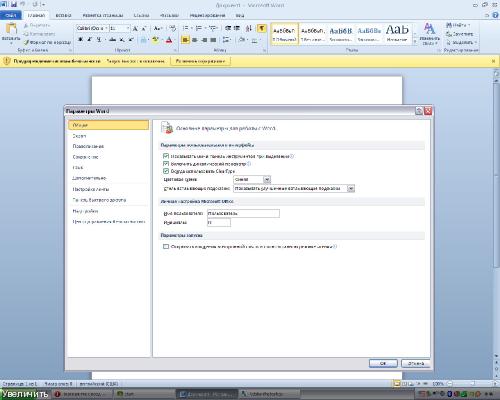The image size is (500, 400).
Task: Click the superscript icon
Action: coord(131,40)
